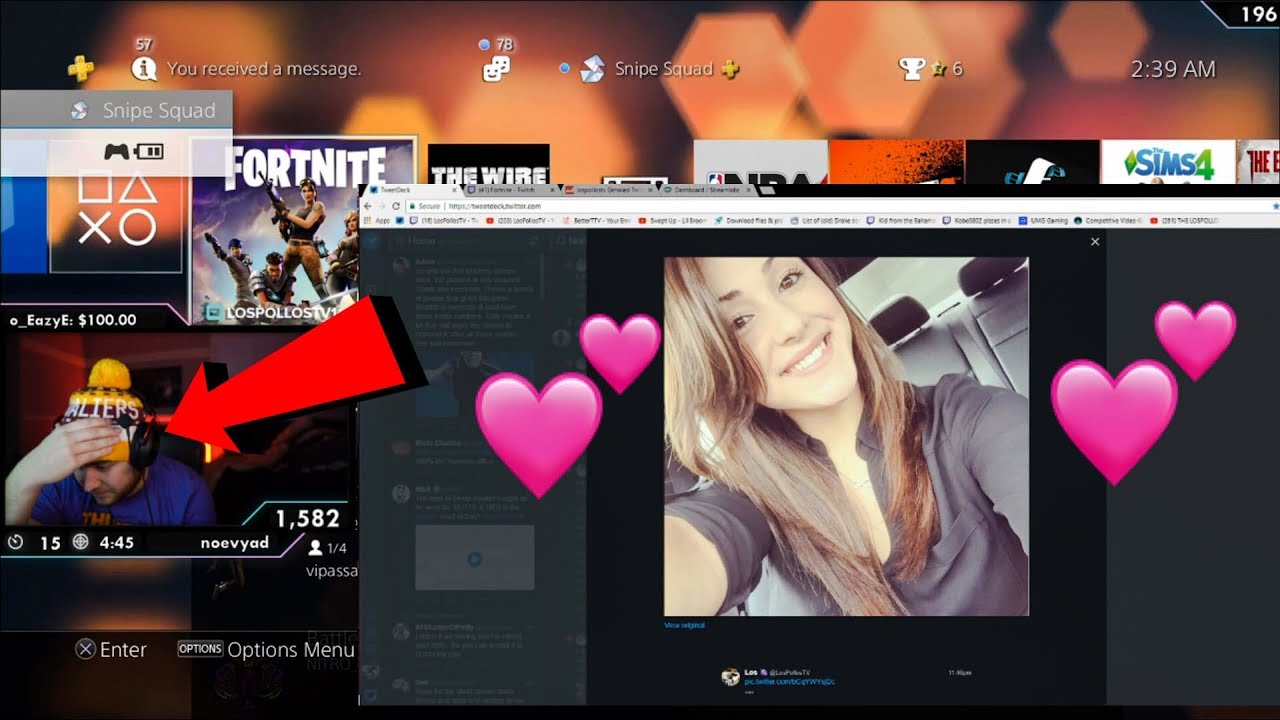Select the orange splatter game tile
The height and width of the screenshot is (720, 1280).
(897, 162)
